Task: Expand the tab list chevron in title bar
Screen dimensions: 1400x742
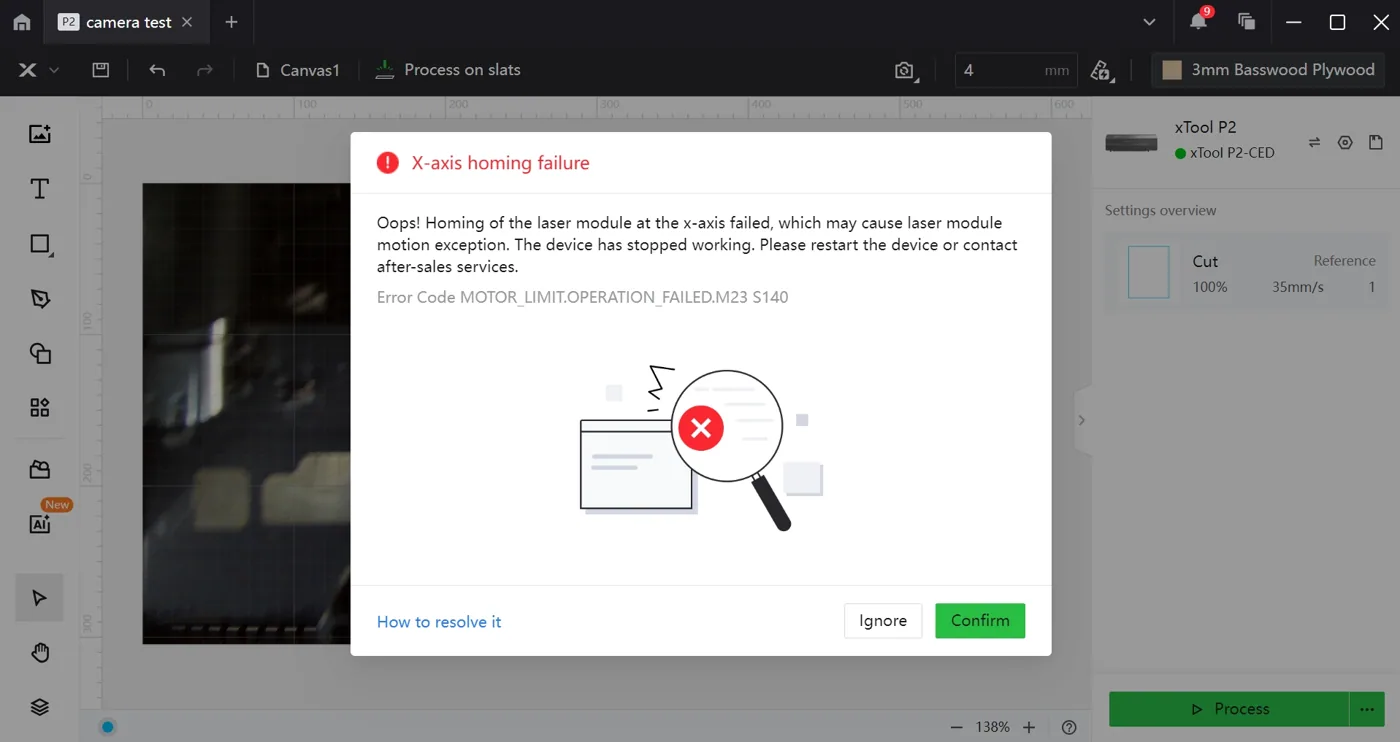Action: click(1149, 22)
